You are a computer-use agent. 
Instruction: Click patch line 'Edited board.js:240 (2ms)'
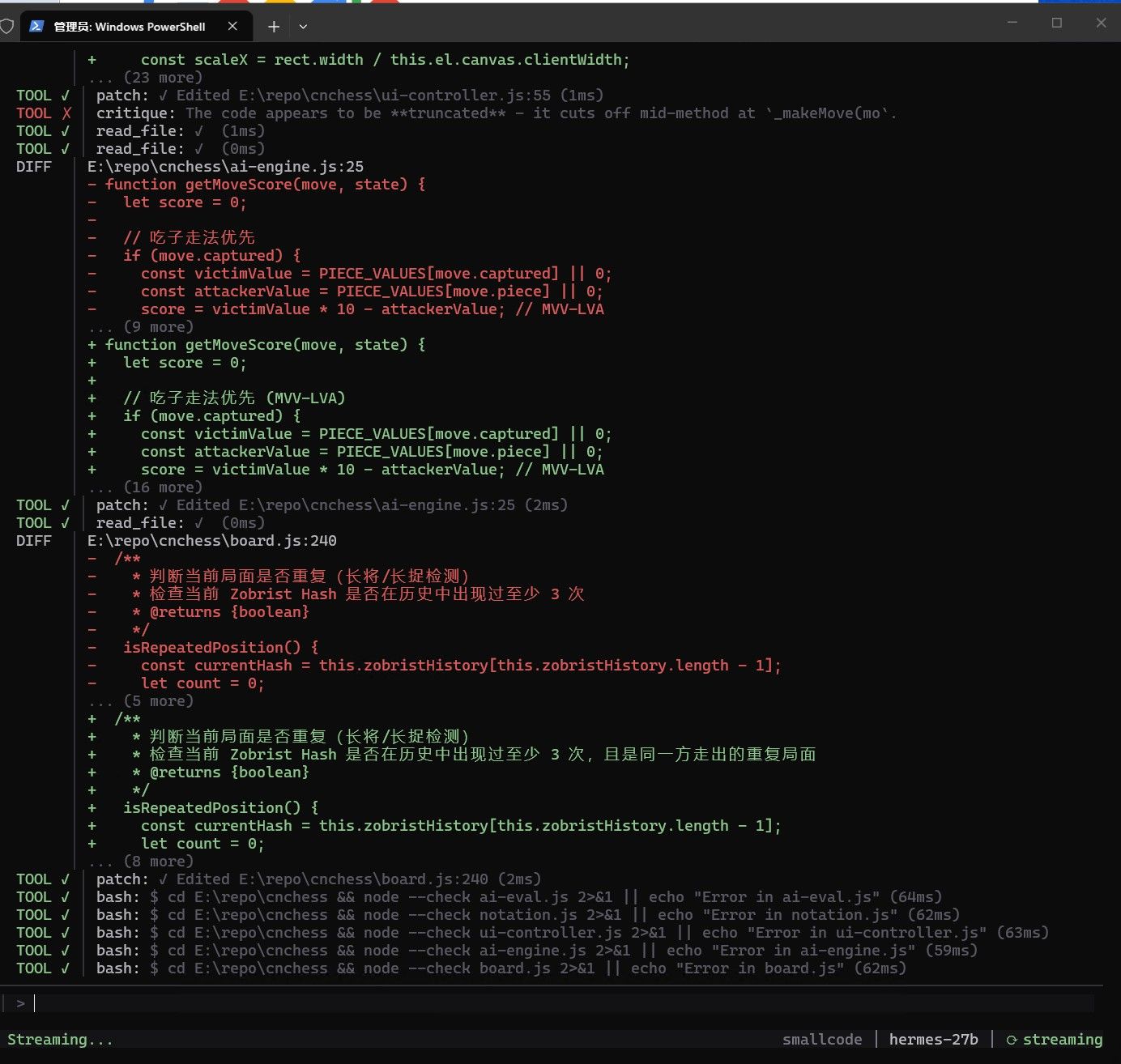coord(319,879)
